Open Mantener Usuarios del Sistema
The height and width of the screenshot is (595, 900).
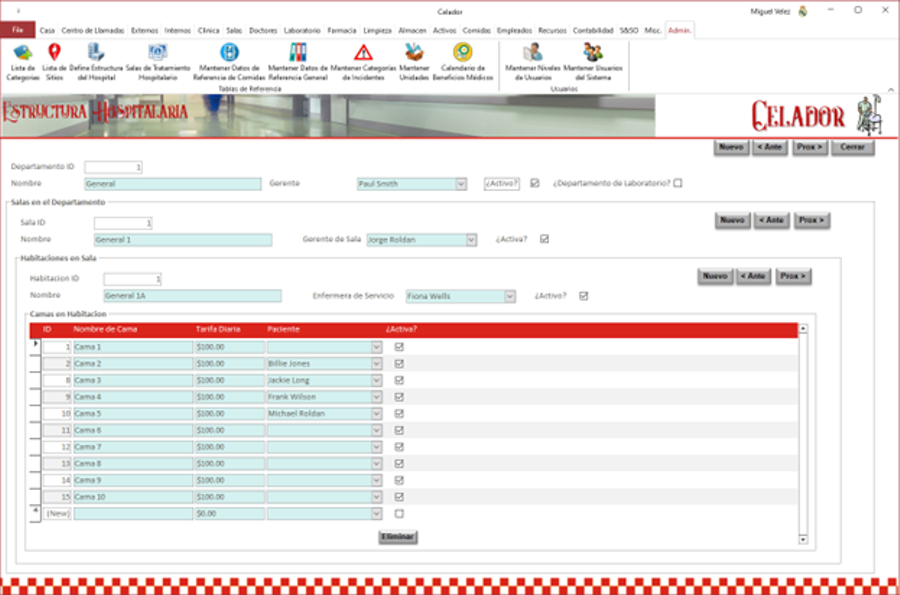[x=594, y=57]
